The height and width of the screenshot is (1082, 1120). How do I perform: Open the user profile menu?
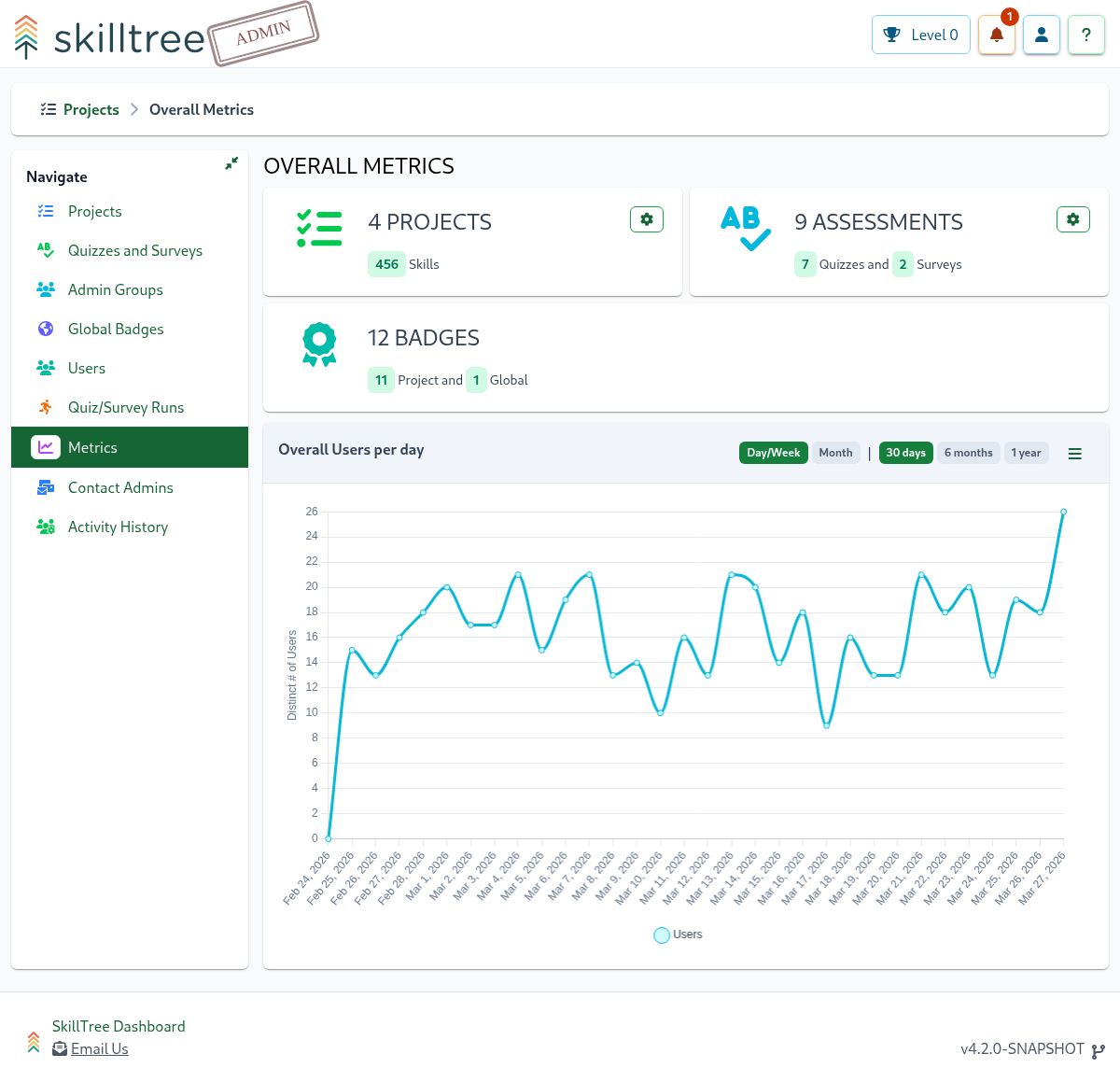coord(1042,35)
